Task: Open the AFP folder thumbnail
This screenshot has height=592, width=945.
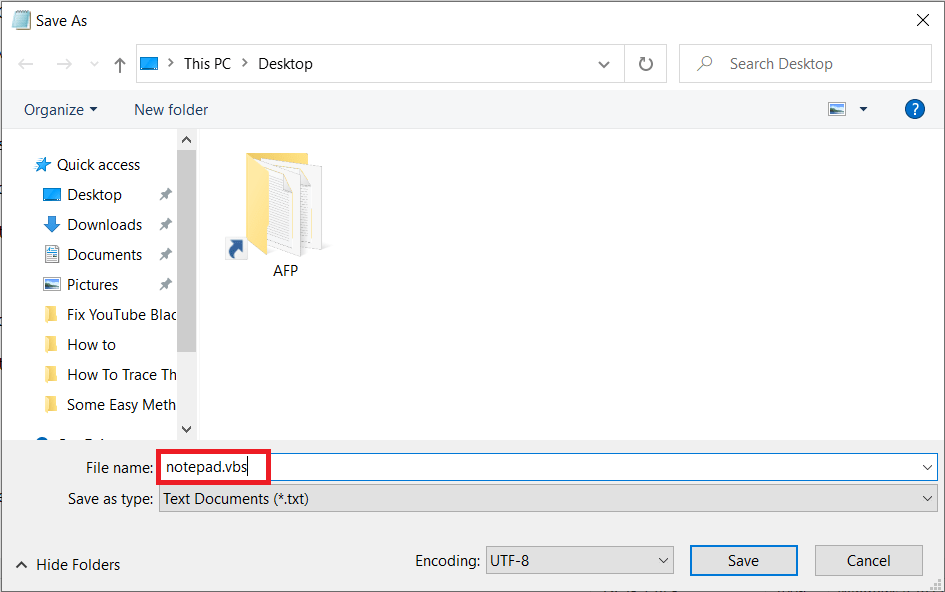Action: 285,207
